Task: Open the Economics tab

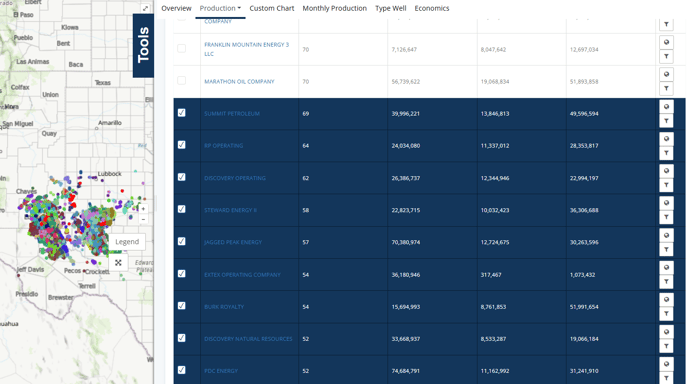Action: [432, 8]
